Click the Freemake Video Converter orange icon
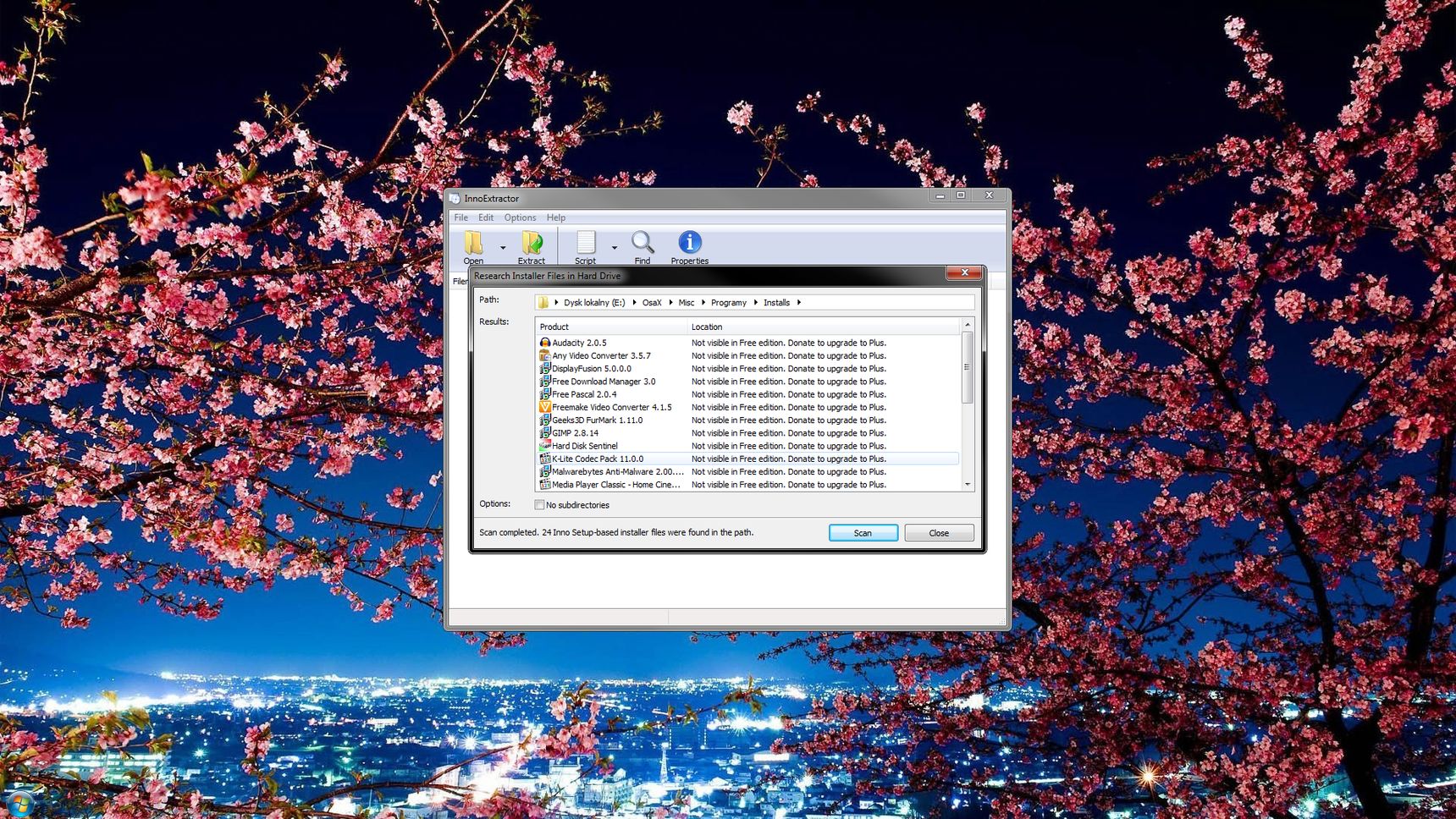 (545, 407)
